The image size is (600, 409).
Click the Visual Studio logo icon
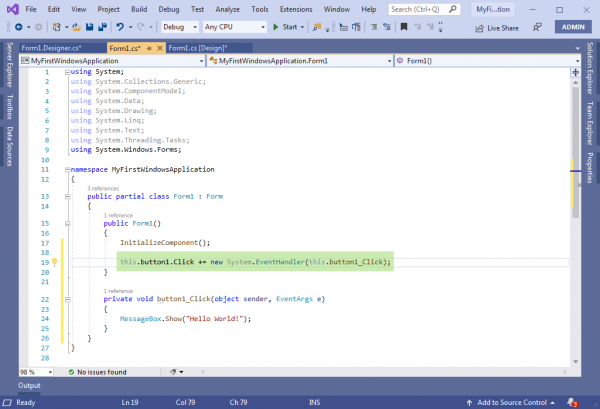pos(11,8)
